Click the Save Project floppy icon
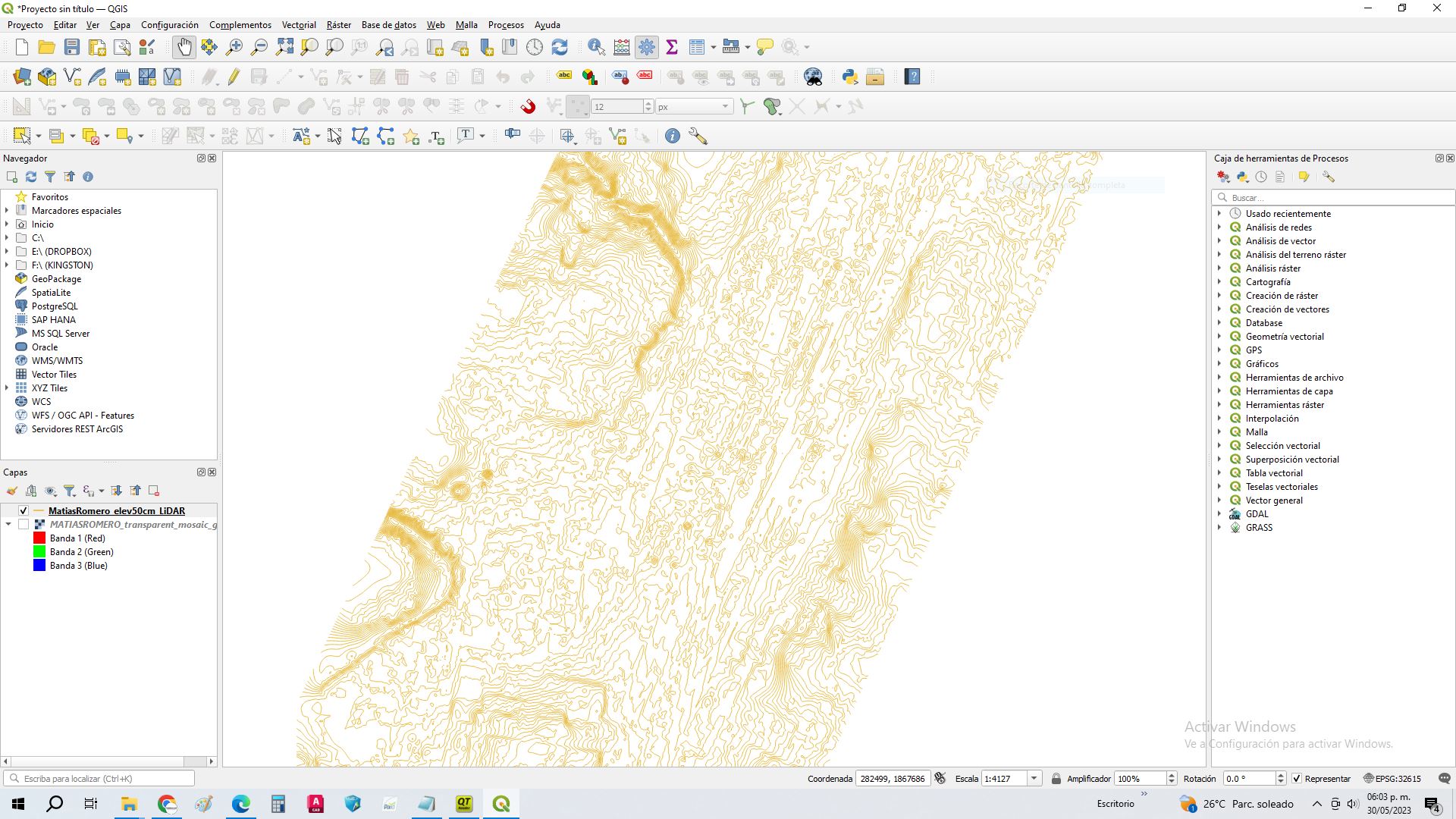This screenshot has height=819, width=1456. coord(72,47)
